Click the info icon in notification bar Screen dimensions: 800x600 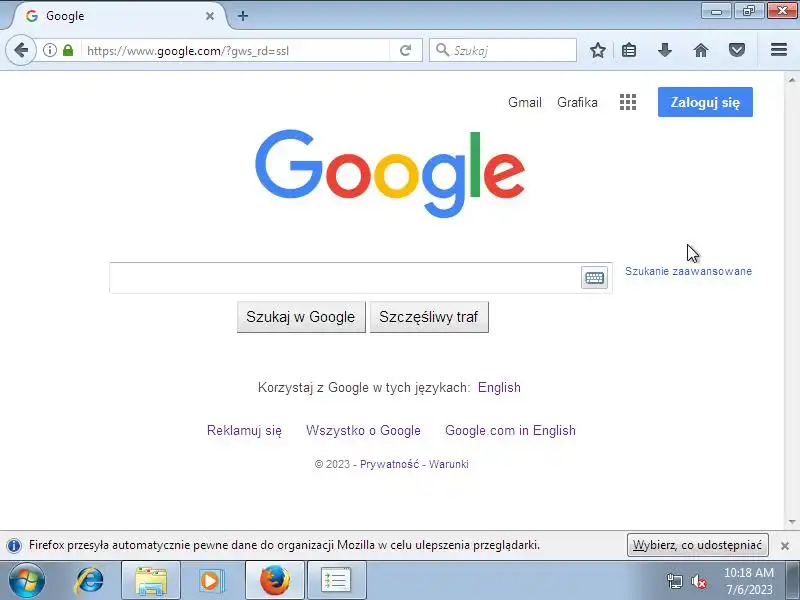[x=14, y=545]
